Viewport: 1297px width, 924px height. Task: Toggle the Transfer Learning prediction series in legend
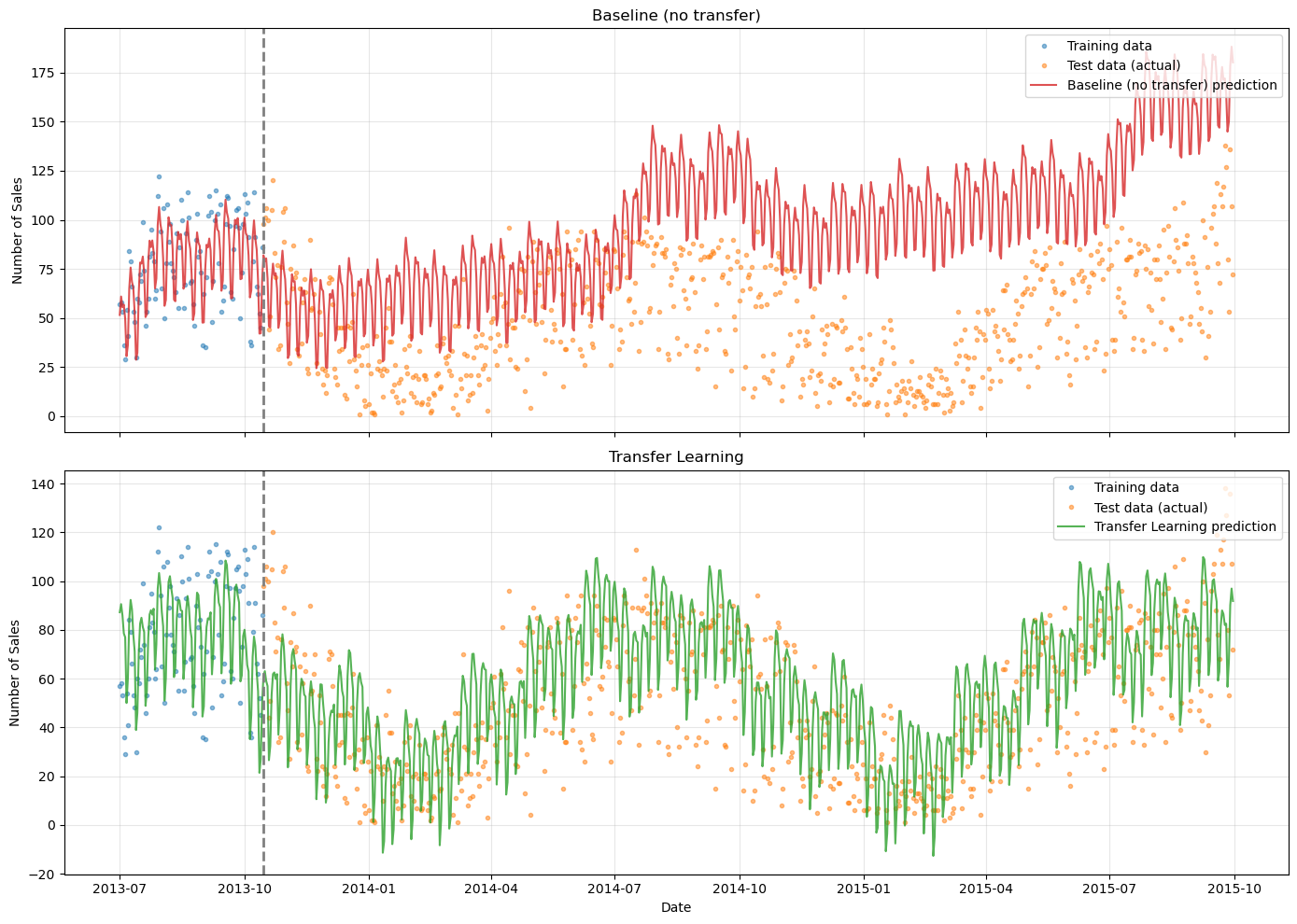1184,525
